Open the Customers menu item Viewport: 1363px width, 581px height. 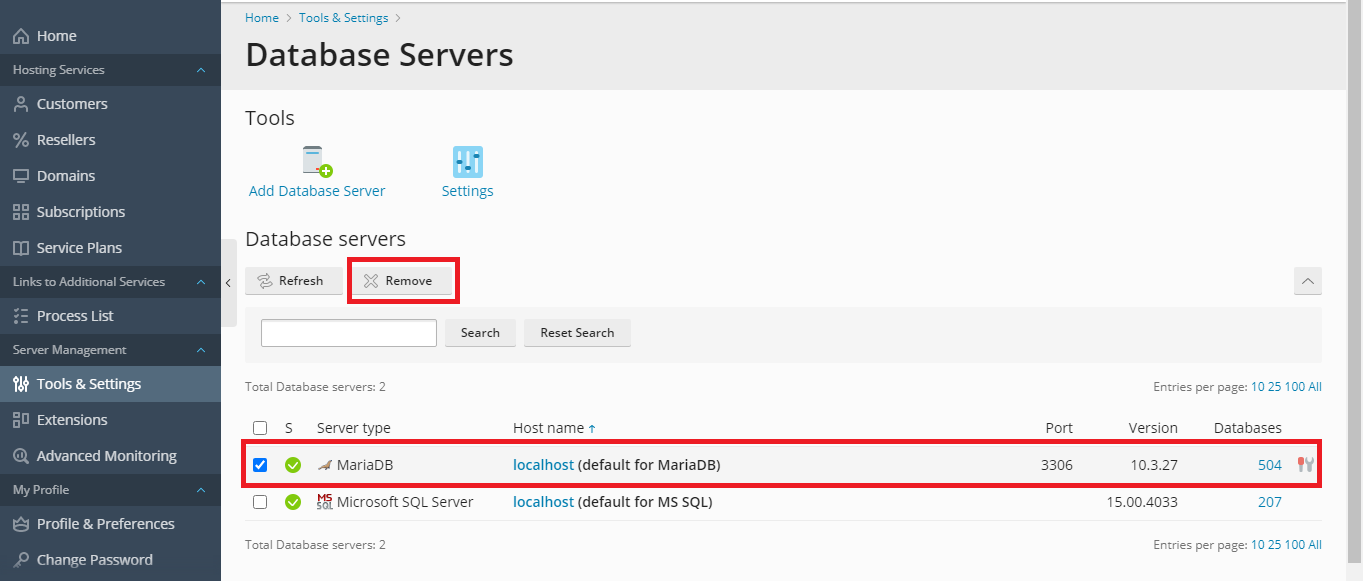[x=110, y=104]
